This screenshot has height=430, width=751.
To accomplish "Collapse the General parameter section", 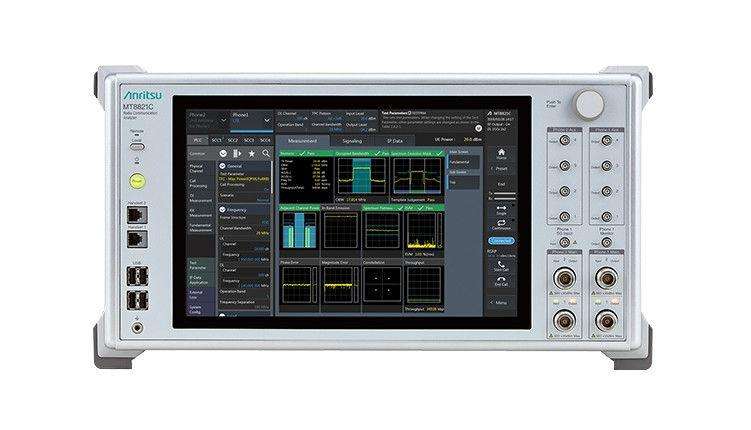I will pyautogui.click(x=222, y=166).
